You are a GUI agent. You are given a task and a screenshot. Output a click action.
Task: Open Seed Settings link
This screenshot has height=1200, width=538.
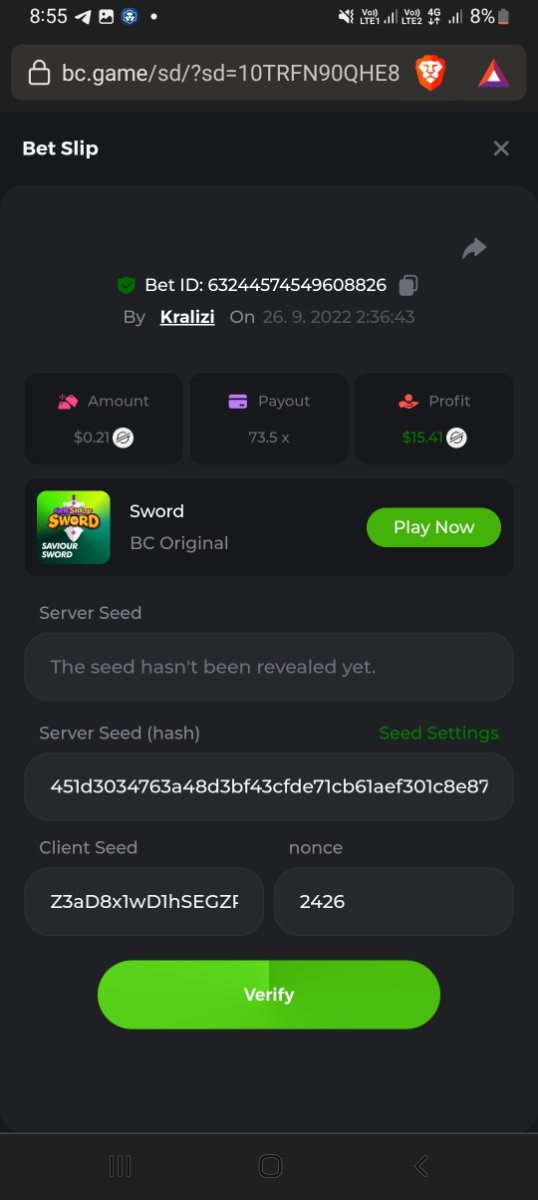coord(438,733)
